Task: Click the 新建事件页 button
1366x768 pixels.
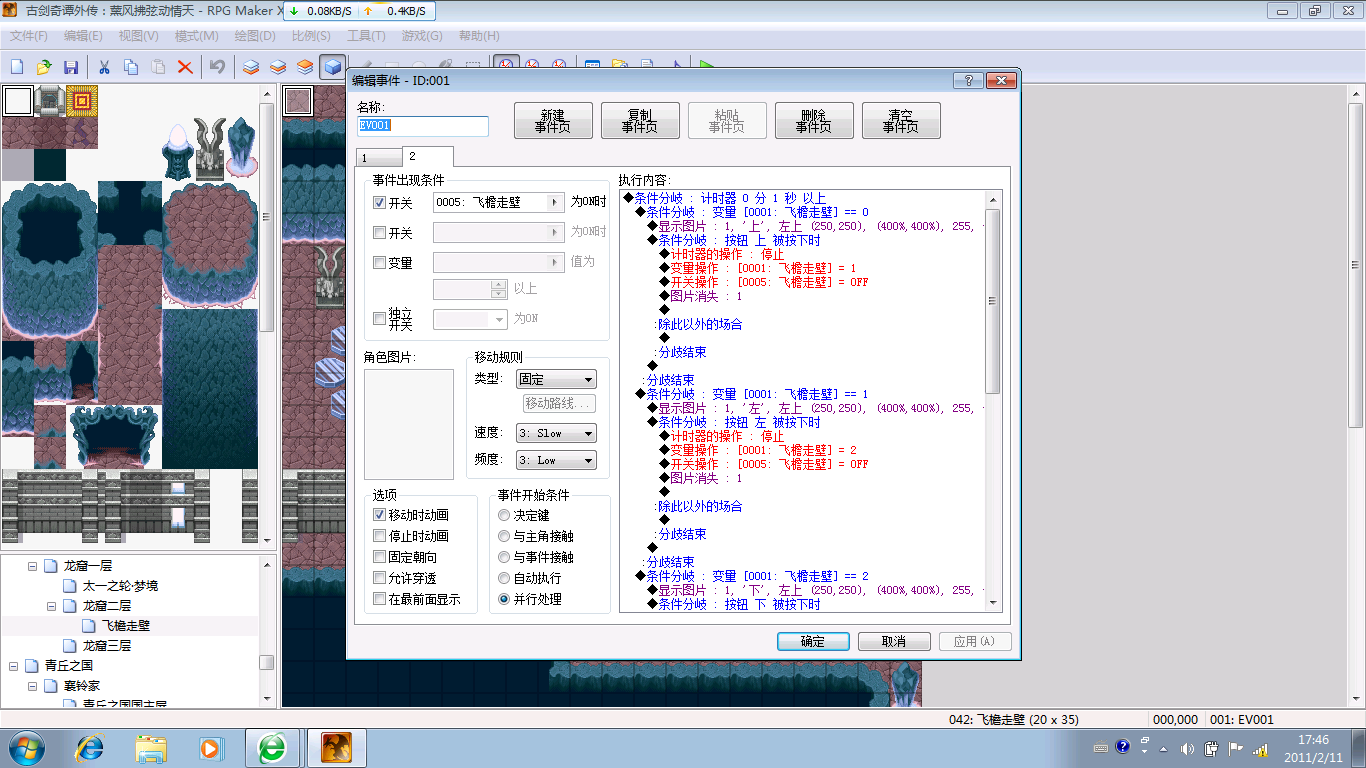Action: [x=553, y=121]
